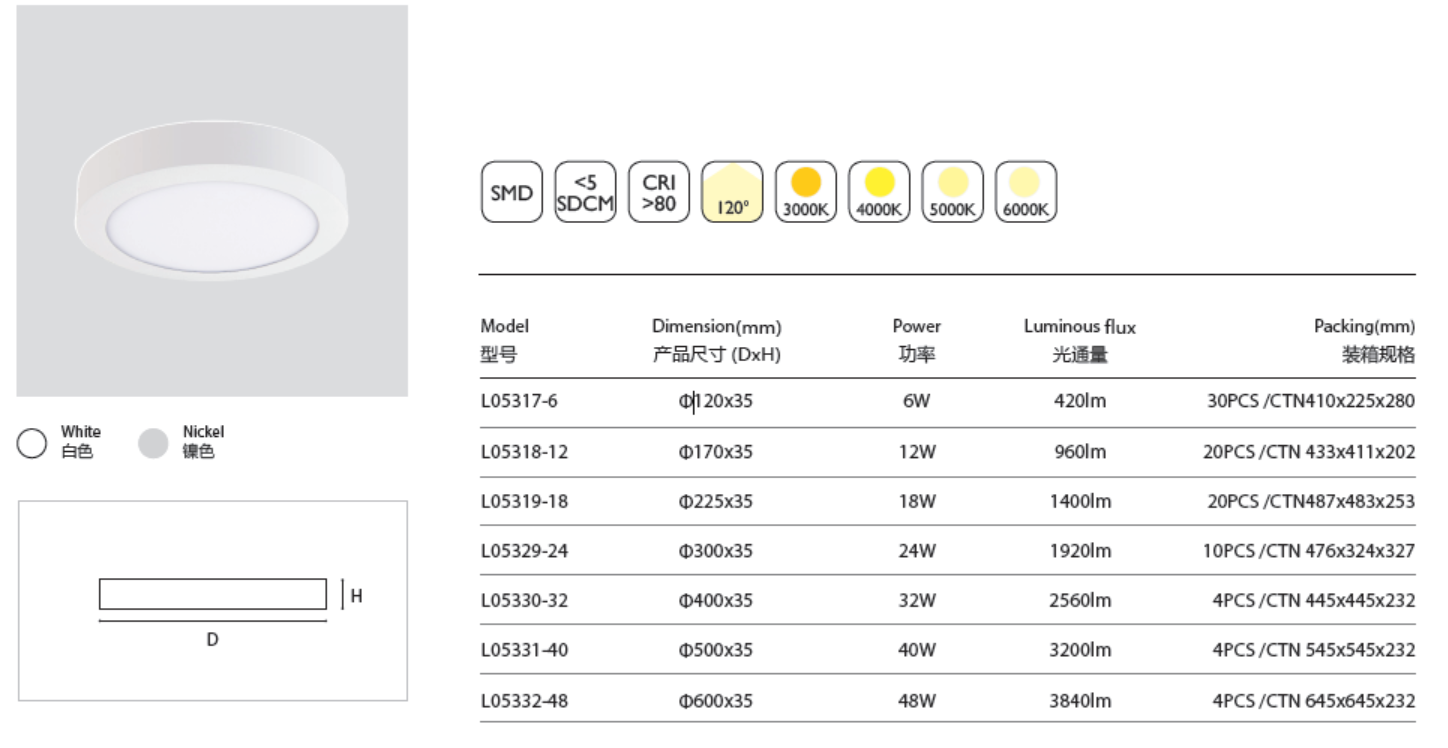This screenshot has width=1448, height=748.
Task: Click the <5 SDCM badge icon
Action: pos(585,192)
